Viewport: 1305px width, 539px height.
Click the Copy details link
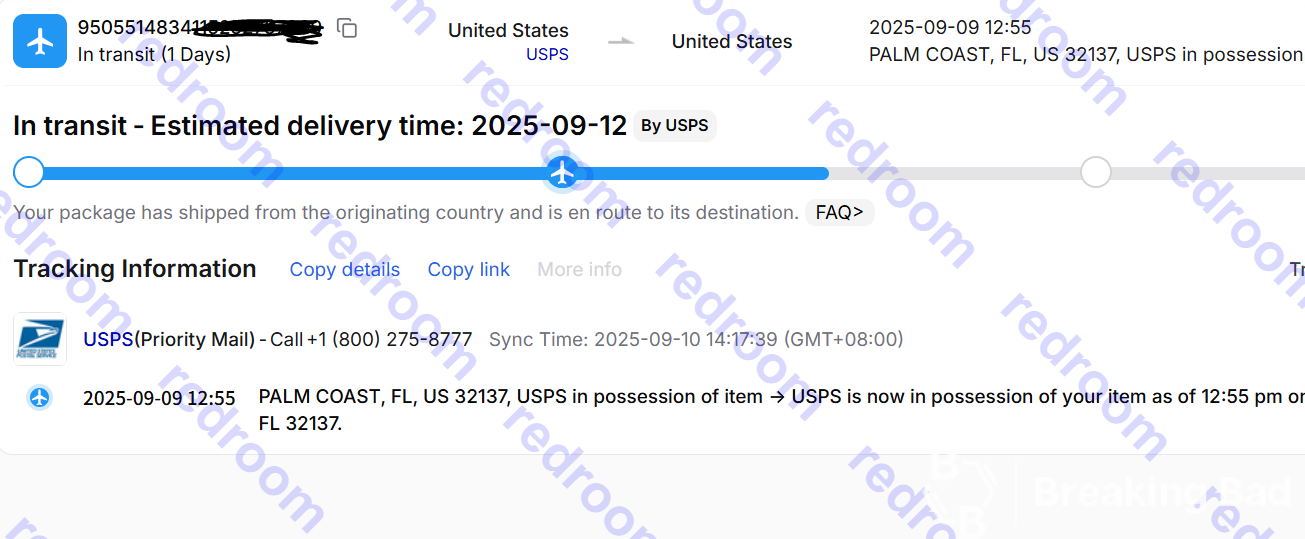tap(344, 270)
